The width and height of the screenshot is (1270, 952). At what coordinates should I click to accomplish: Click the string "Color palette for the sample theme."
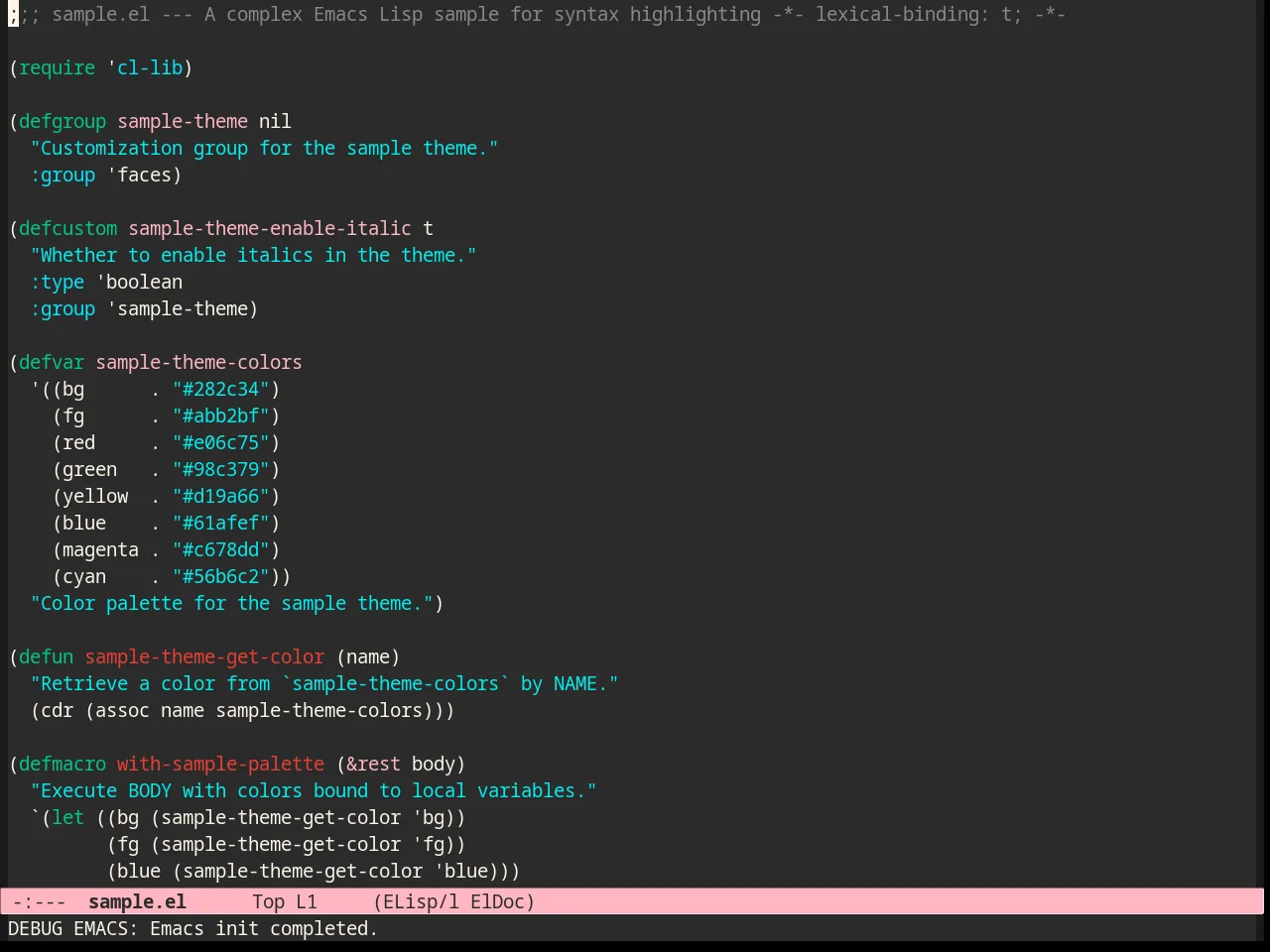point(231,603)
